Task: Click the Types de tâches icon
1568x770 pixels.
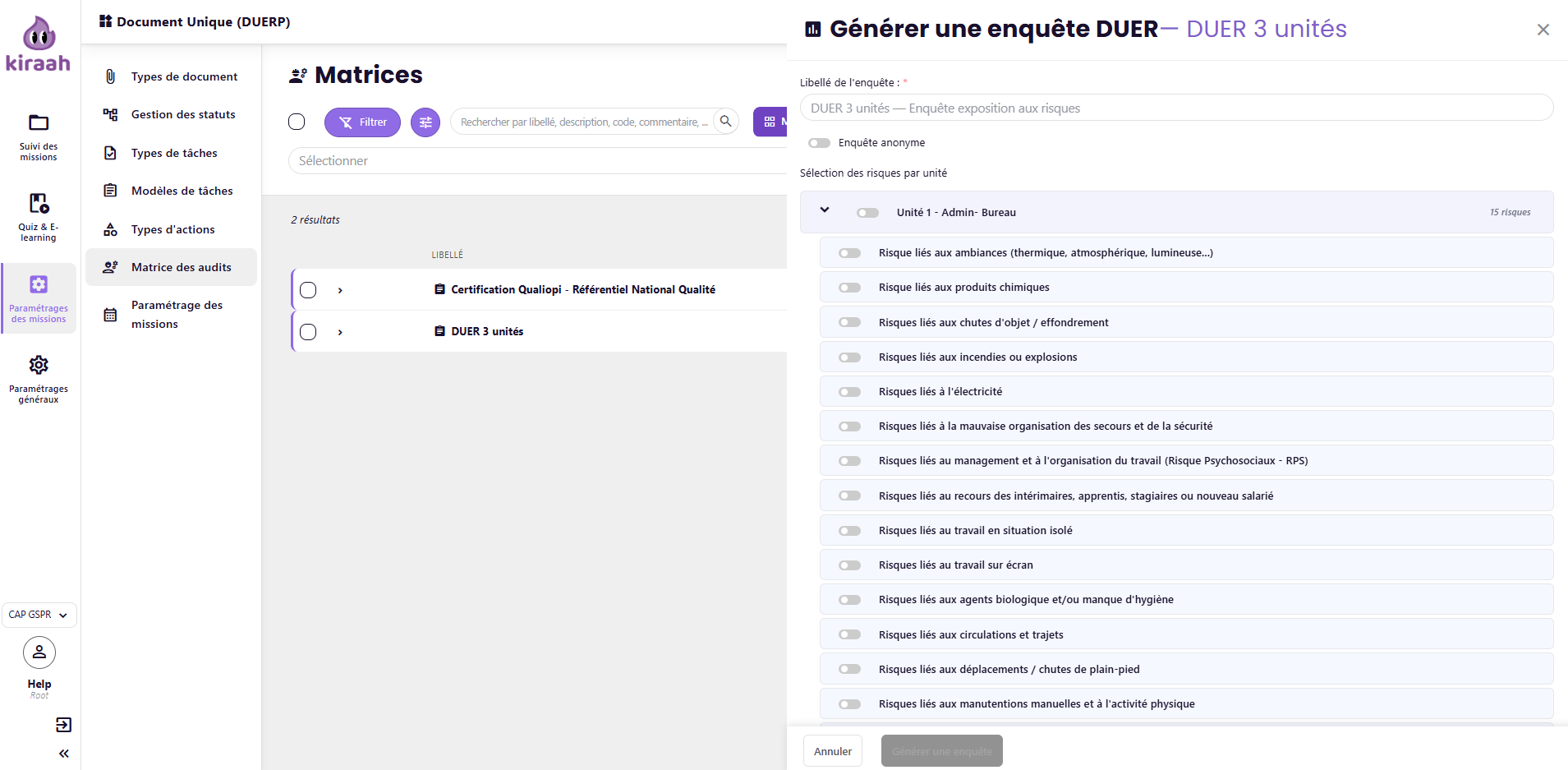Action: (110, 153)
